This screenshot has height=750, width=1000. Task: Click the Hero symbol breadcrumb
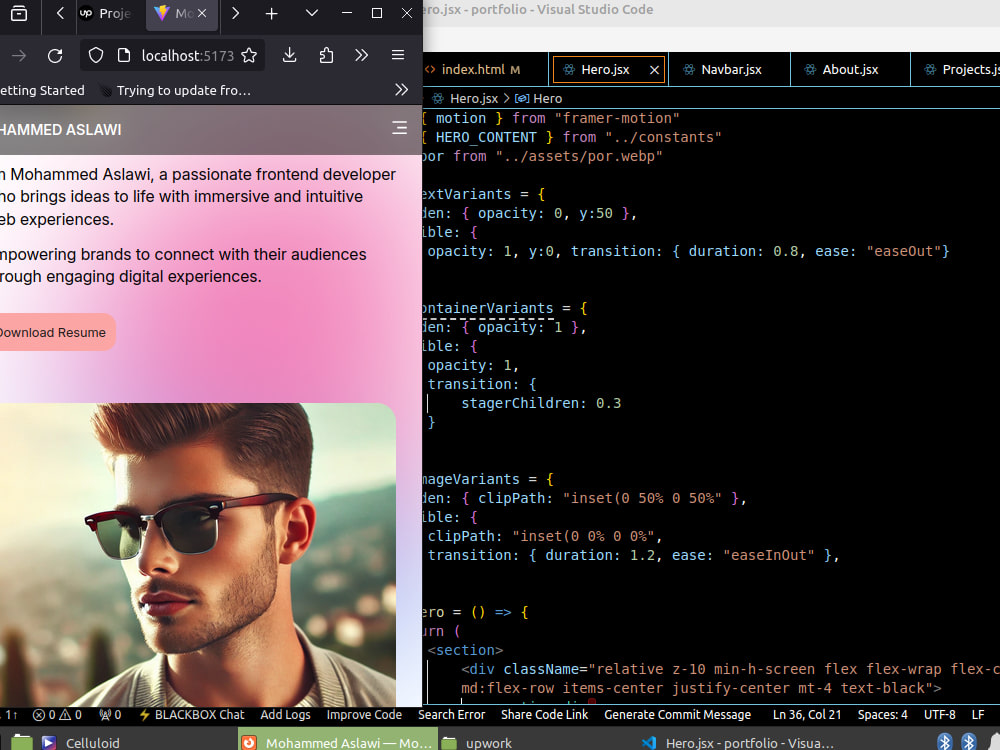(539, 99)
